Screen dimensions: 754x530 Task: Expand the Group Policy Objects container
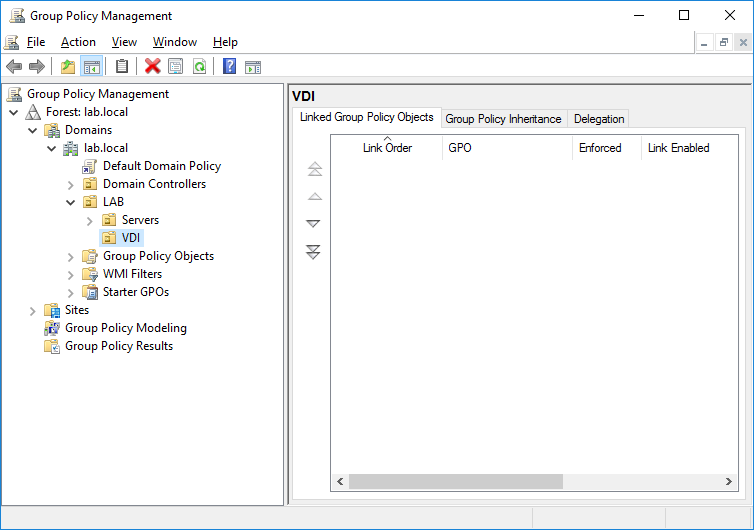point(71,257)
